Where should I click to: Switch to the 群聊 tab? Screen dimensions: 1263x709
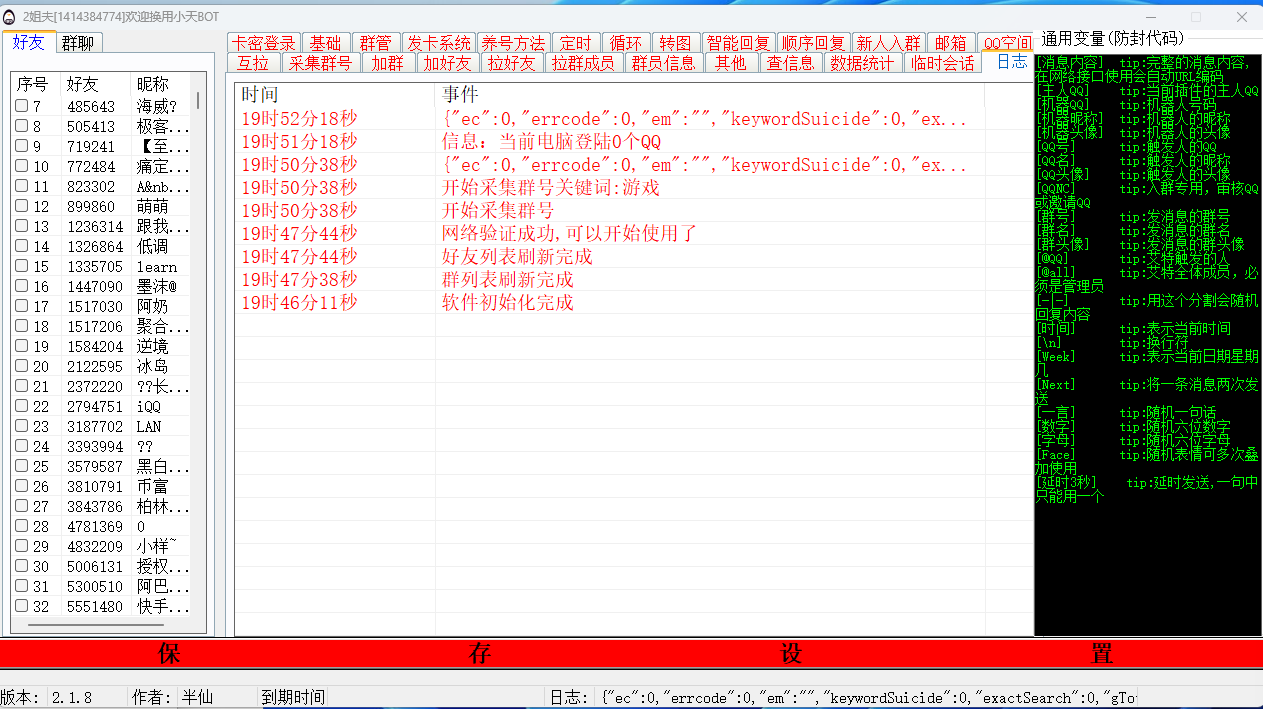click(x=78, y=43)
